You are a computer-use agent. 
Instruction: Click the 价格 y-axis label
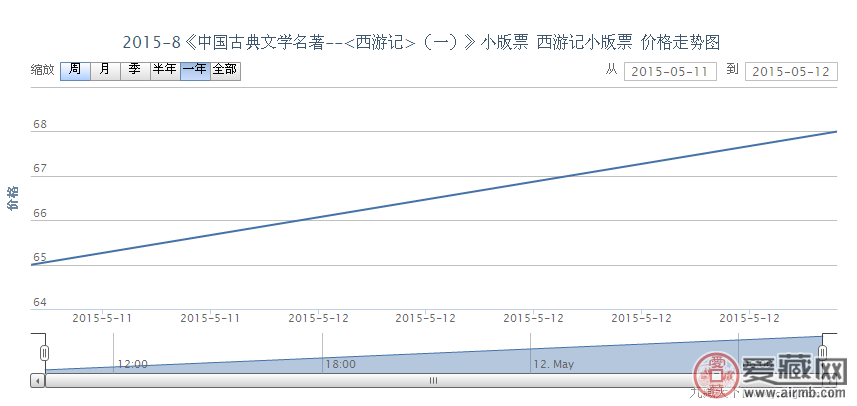pos(12,198)
